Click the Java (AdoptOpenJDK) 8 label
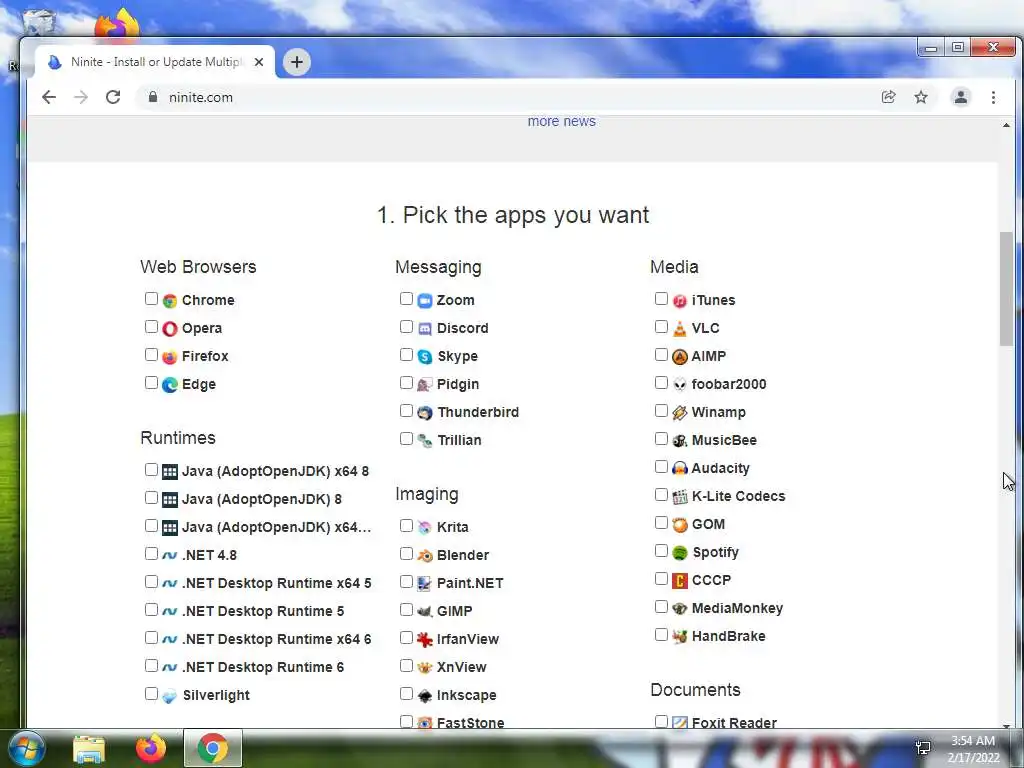Viewport: 1024px width, 768px height. pyautogui.click(x=262, y=500)
